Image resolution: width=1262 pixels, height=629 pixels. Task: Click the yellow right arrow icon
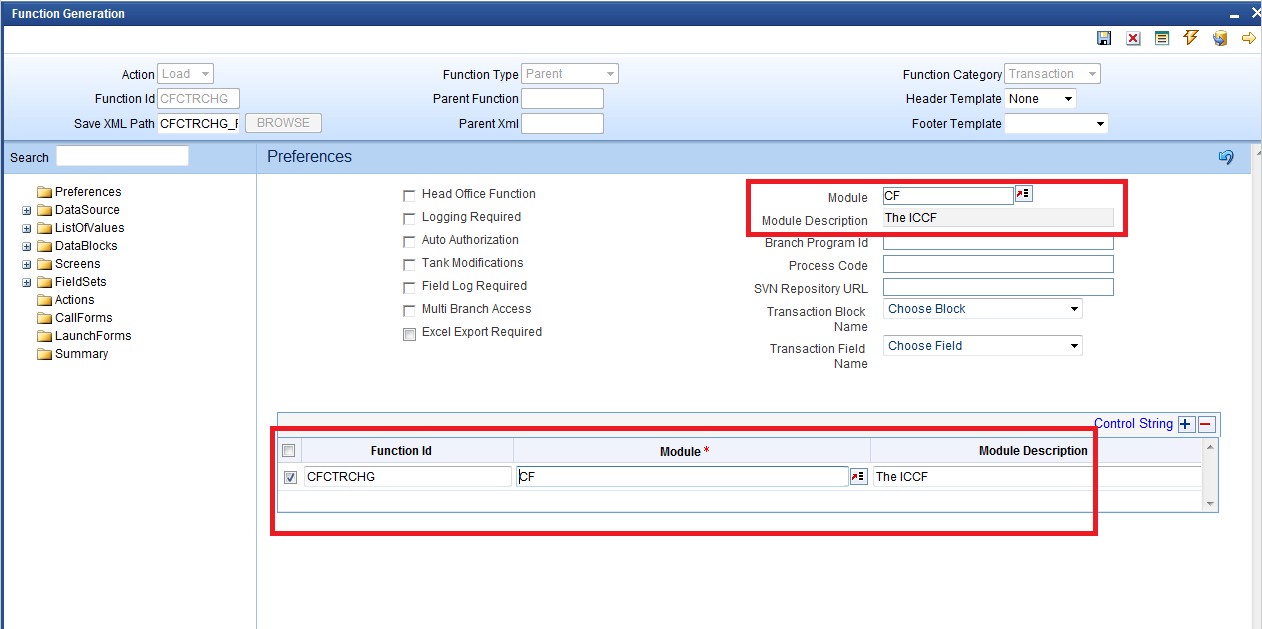click(x=1248, y=38)
